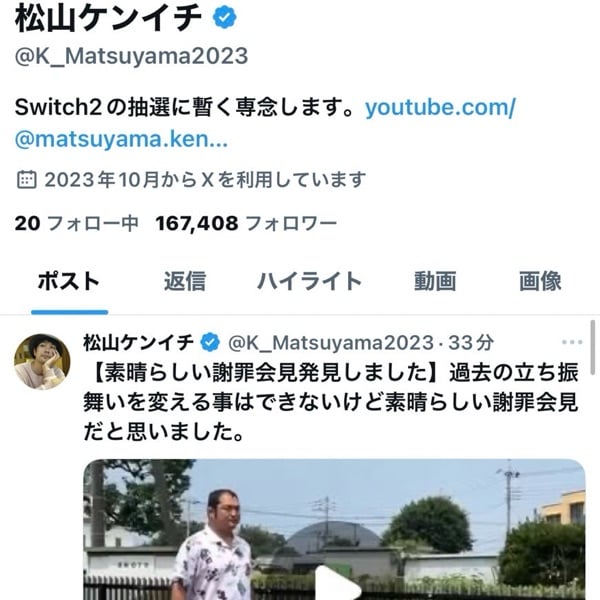Click the 松山ケンイチ name in the post header
The image size is (600, 600).
point(139,342)
